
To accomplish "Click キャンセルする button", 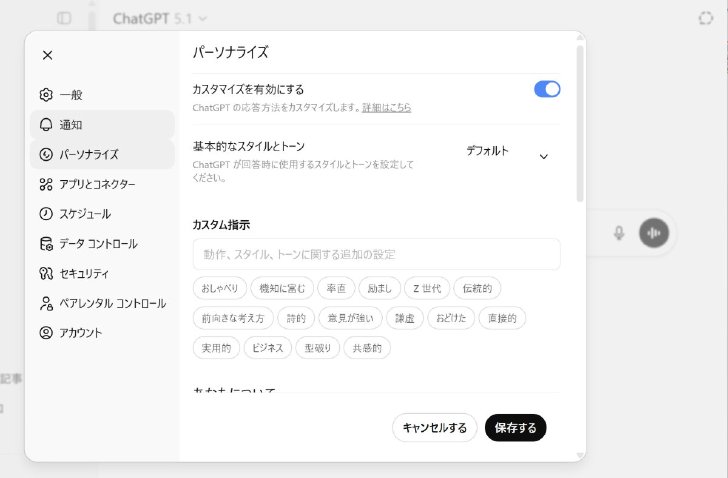I will coord(435,427).
